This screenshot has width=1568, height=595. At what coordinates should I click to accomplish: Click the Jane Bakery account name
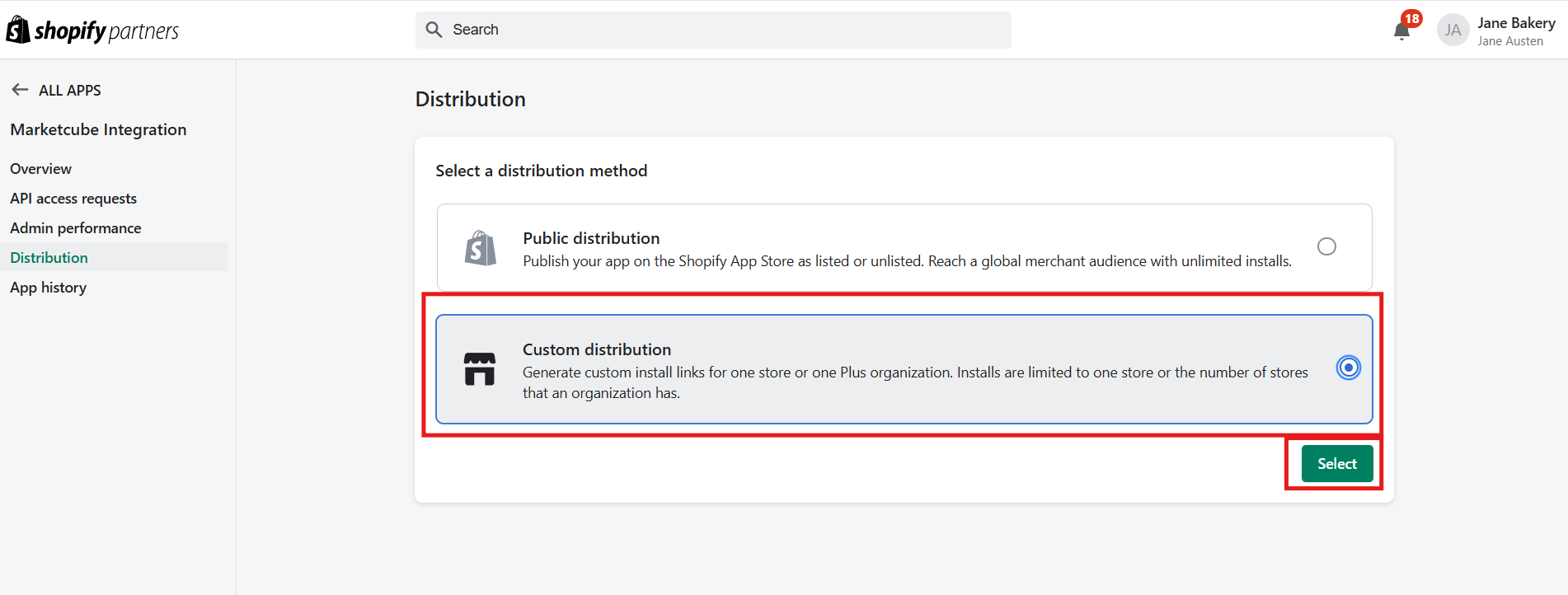click(1516, 23)
